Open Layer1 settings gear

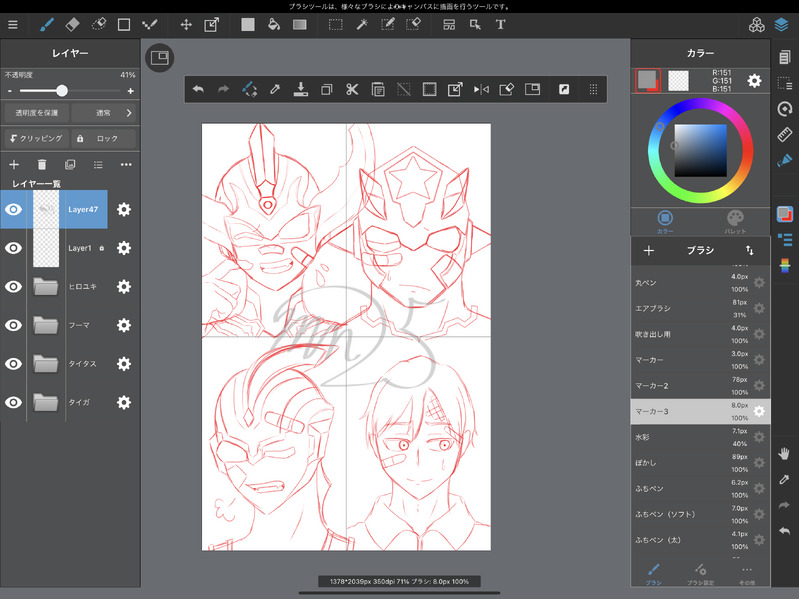[124, 248]
